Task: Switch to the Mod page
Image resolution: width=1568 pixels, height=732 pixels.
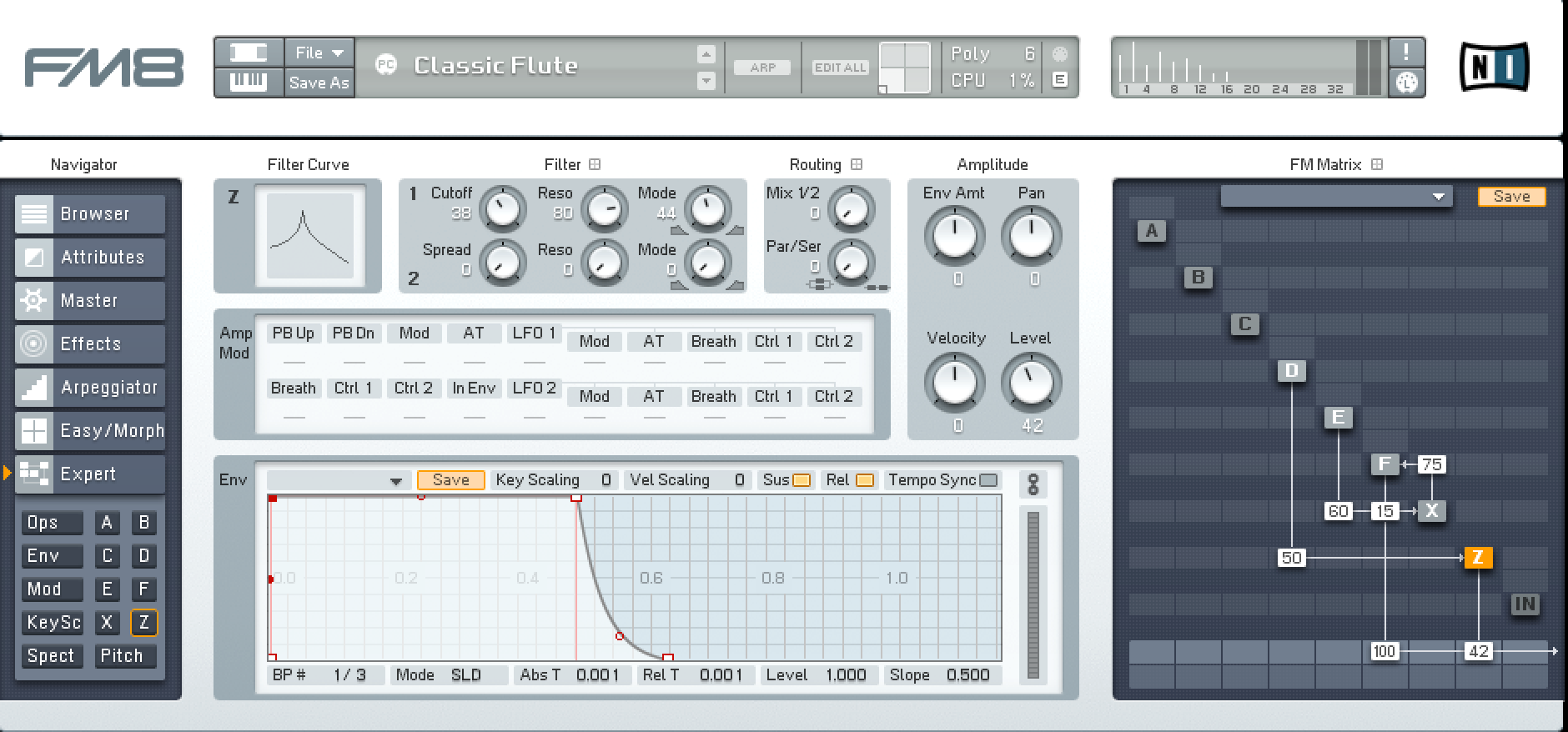Action: (52, 589)
